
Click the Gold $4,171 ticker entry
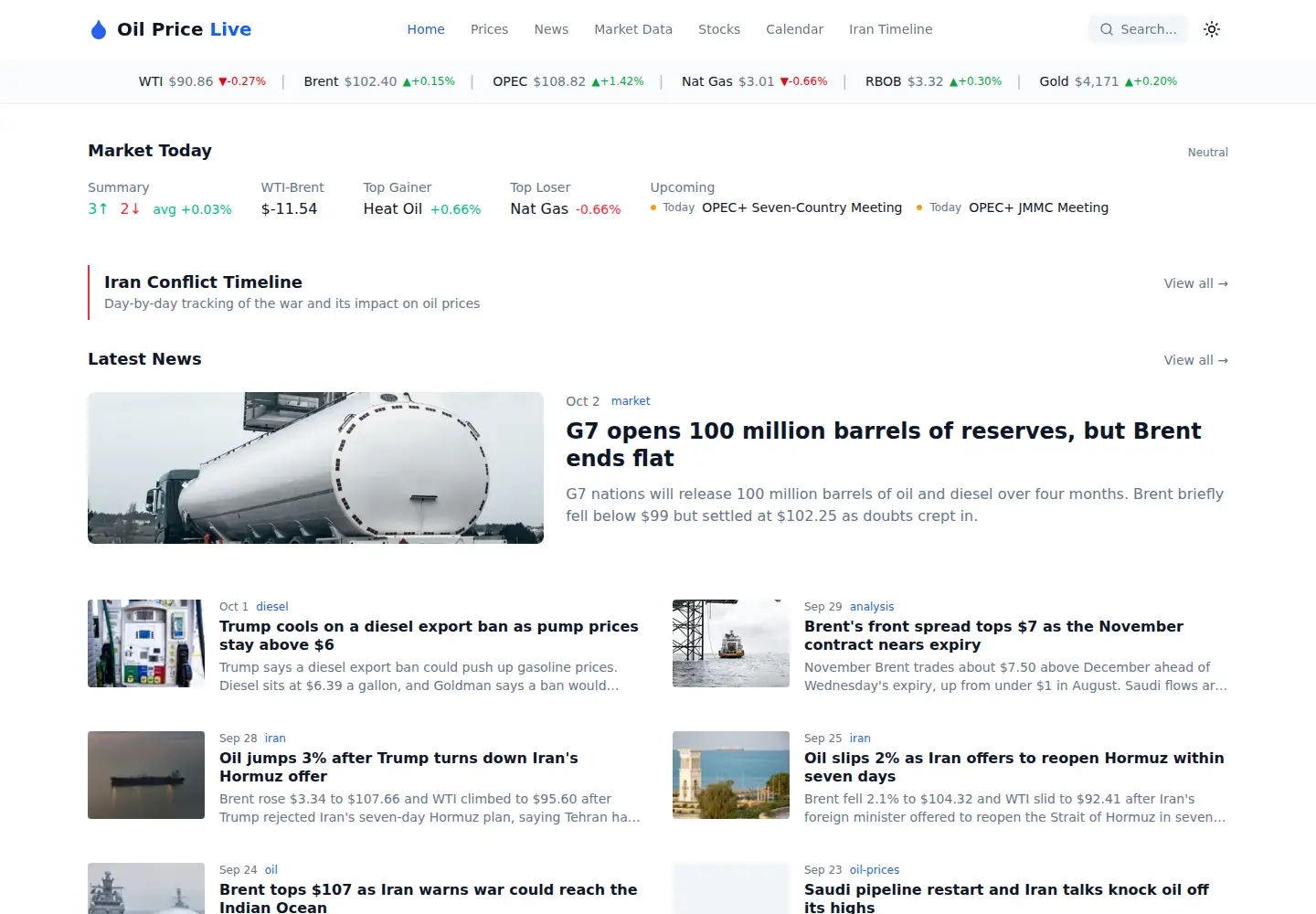pos(1108,81)
